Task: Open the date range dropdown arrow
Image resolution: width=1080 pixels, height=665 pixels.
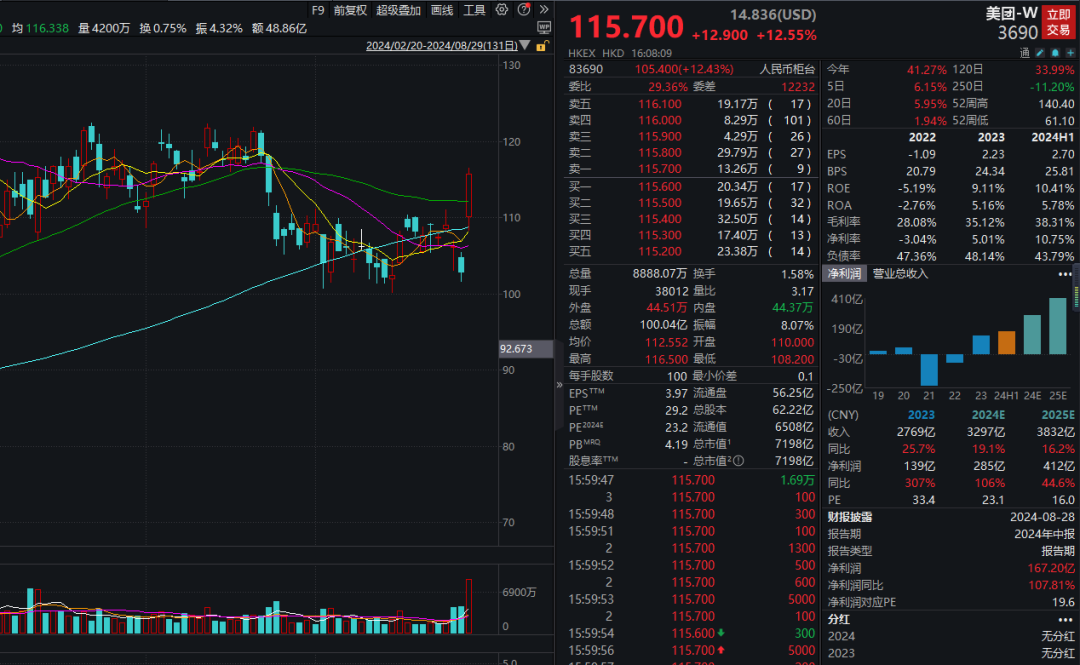Action: pyautogui.click(x=526, y=46)
